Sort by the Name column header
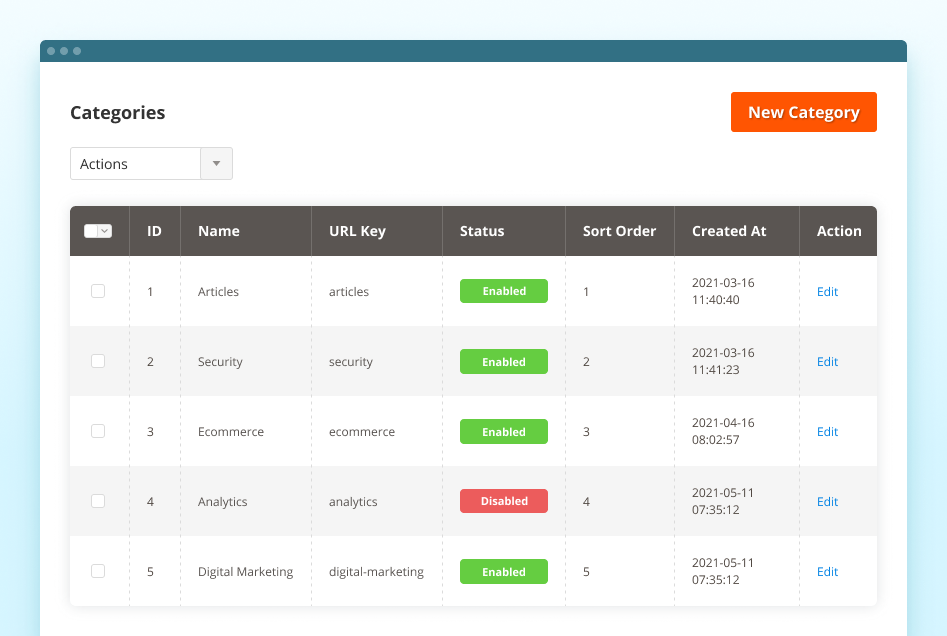The width and height of the screenshot is (947, 636). click(219, 231)
